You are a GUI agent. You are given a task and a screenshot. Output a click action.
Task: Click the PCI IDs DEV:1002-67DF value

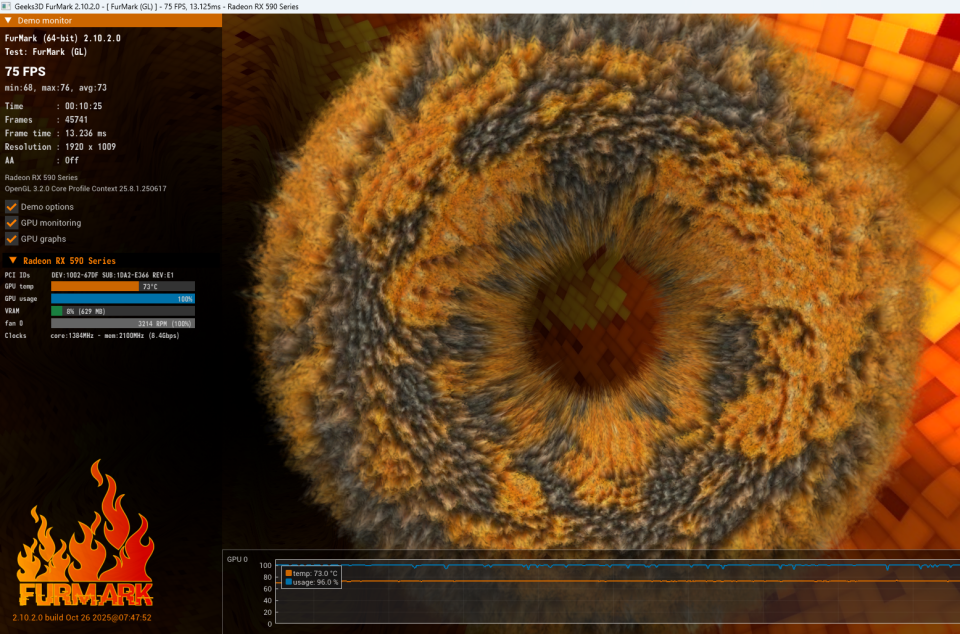(113, 275)
